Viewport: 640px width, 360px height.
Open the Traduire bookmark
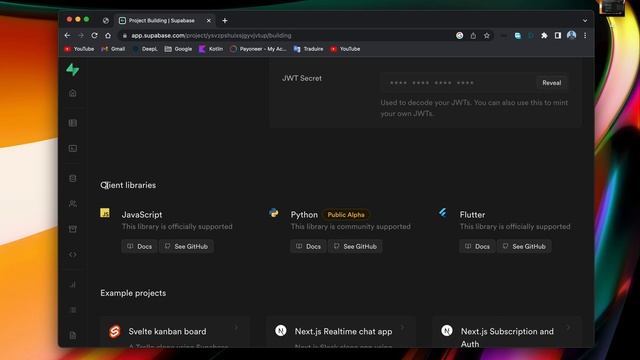pyautogui.click(x=308, y=49)
